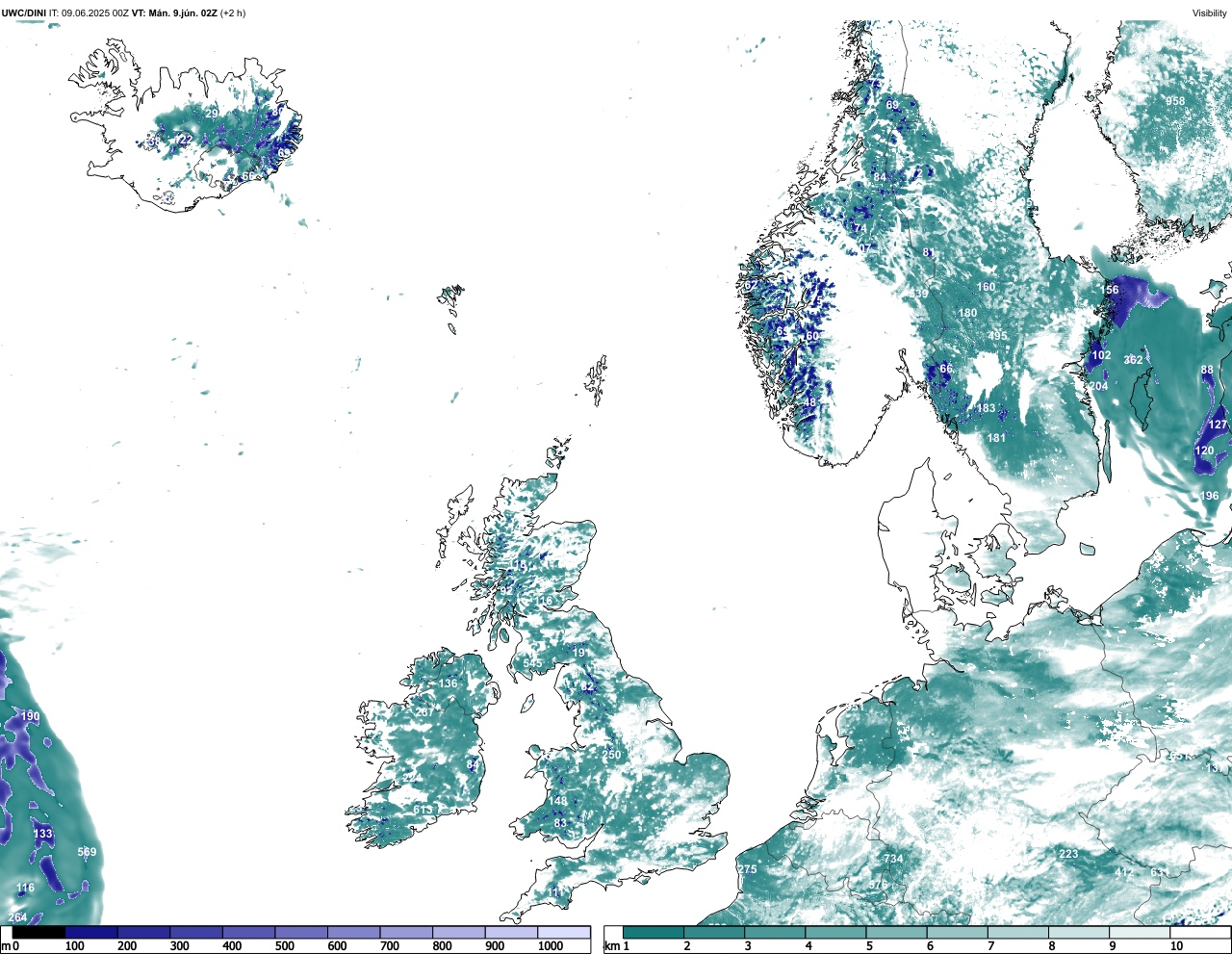
Task: Click the black 0–100 m legend swatch
Action: (x=38, y=932)
